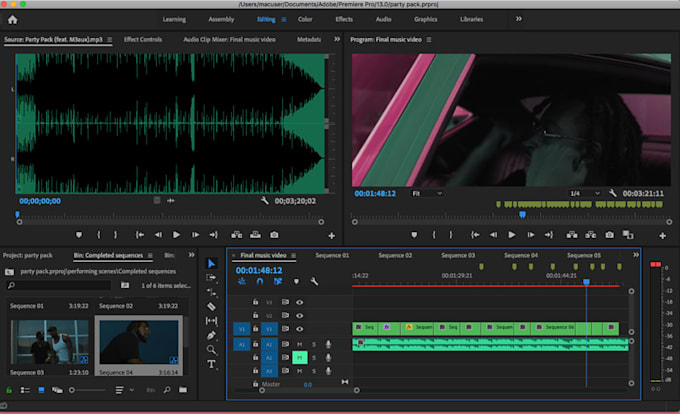
Task: Open Button Editor plus in Program monitor
Action: click(x=662, y=235)
